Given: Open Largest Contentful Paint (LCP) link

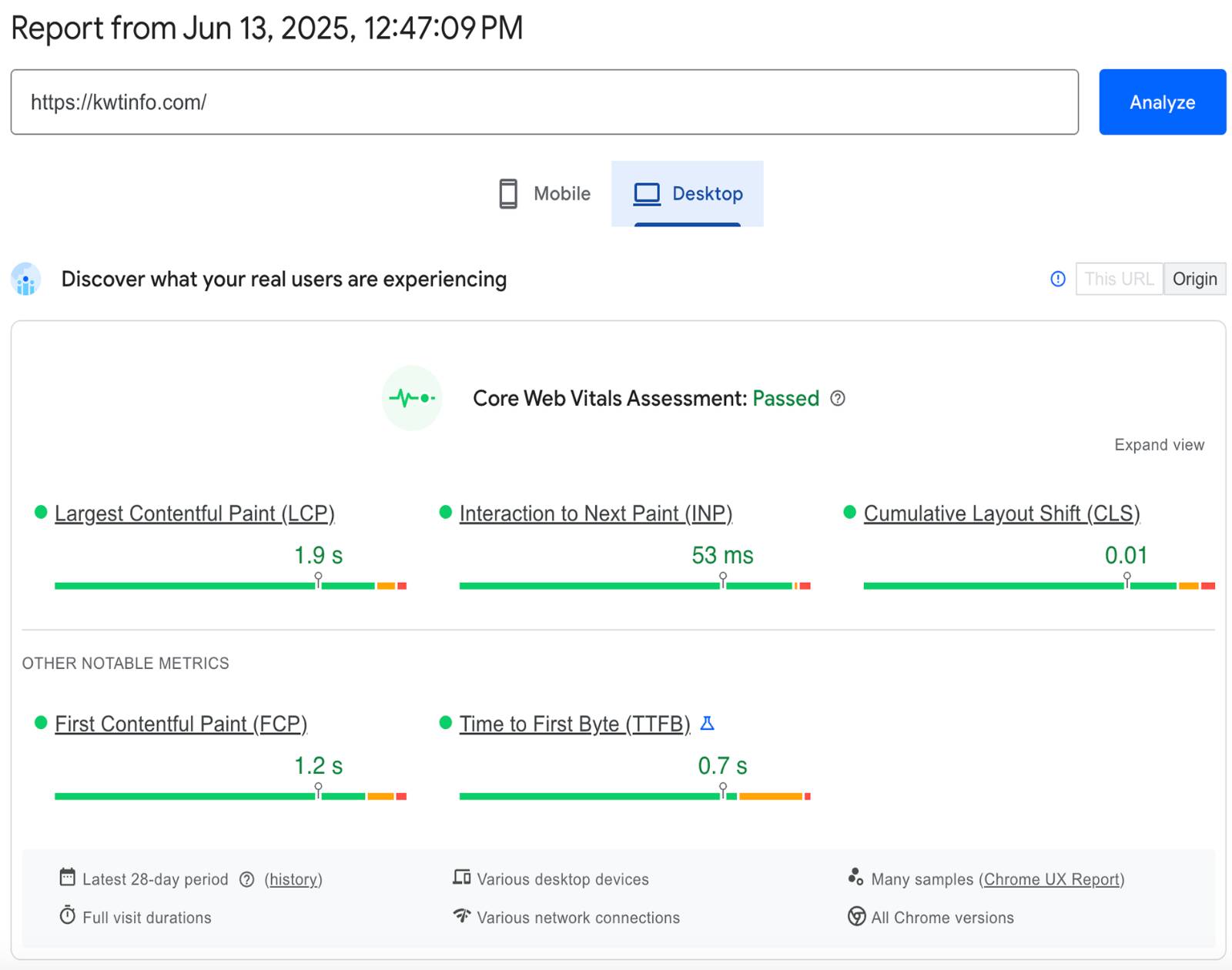Looking at the screenshot, I should click(x=195, y=513).
